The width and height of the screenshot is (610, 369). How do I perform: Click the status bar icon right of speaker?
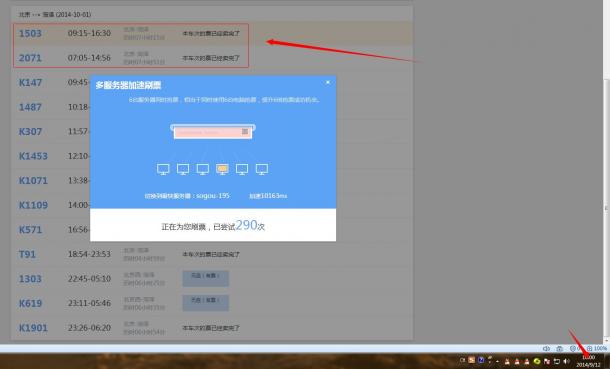[559, 348]
